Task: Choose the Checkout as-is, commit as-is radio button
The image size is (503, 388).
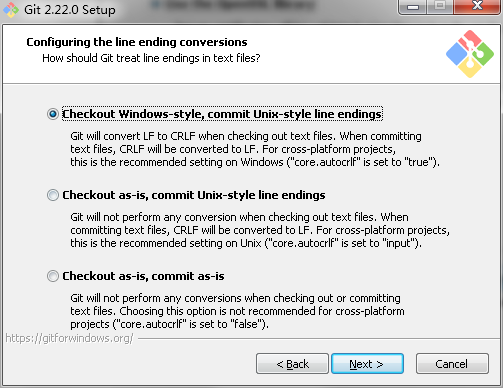Action: point(53,276)
